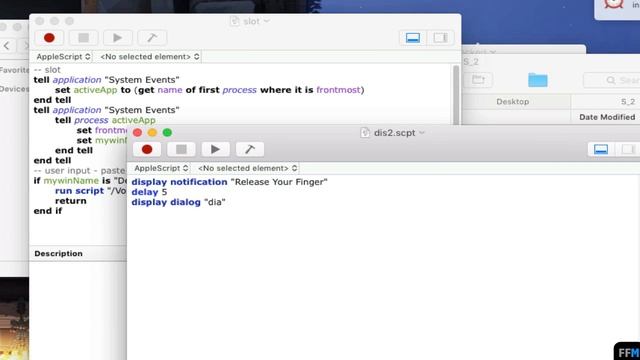Image resolution: width=640 pixels, height=360 pixels.
Task: Toggle bottom pane view in slot window
Action: [413, 38]
